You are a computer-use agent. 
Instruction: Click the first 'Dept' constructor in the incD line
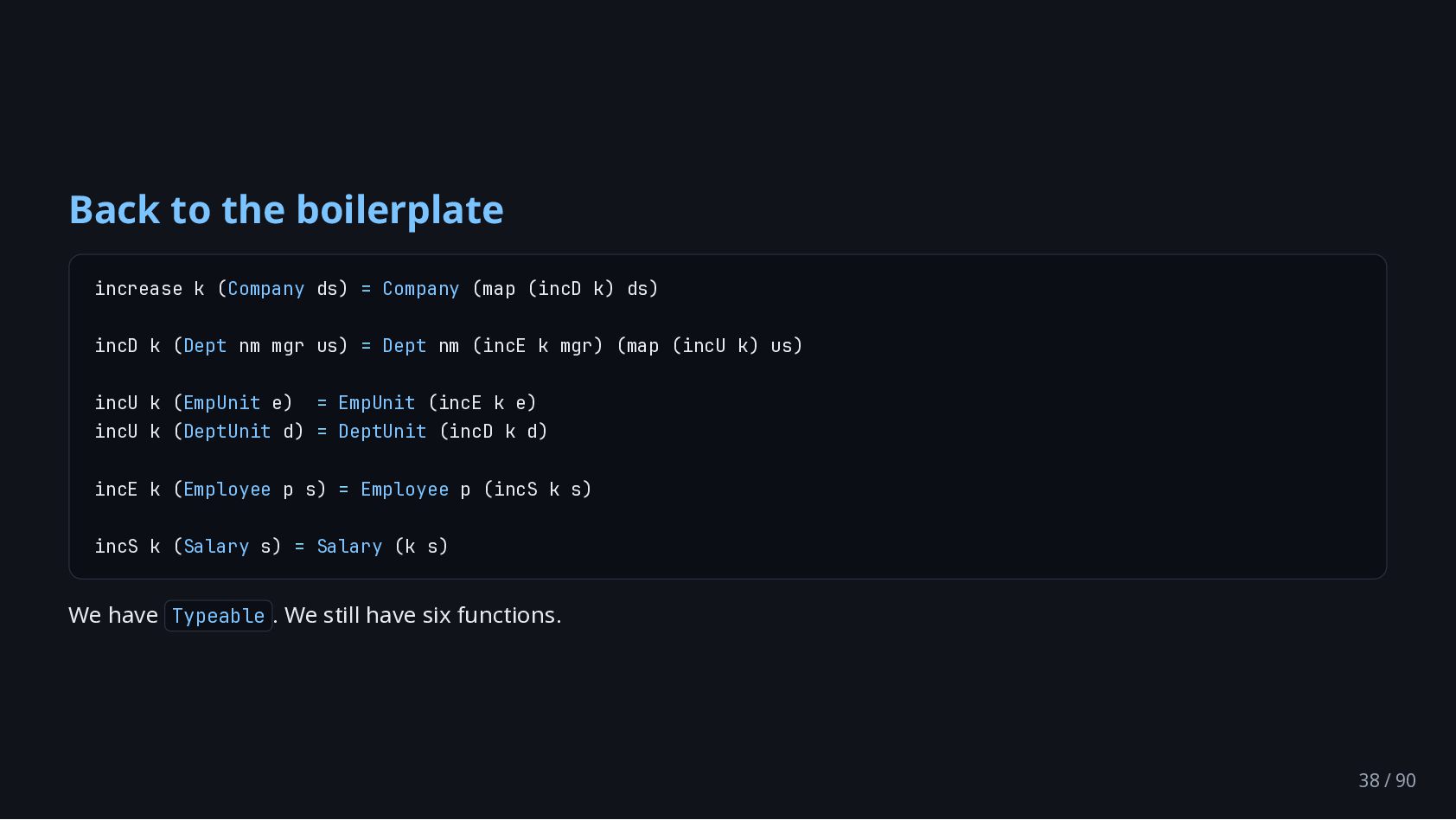click(x=205, y=346)
